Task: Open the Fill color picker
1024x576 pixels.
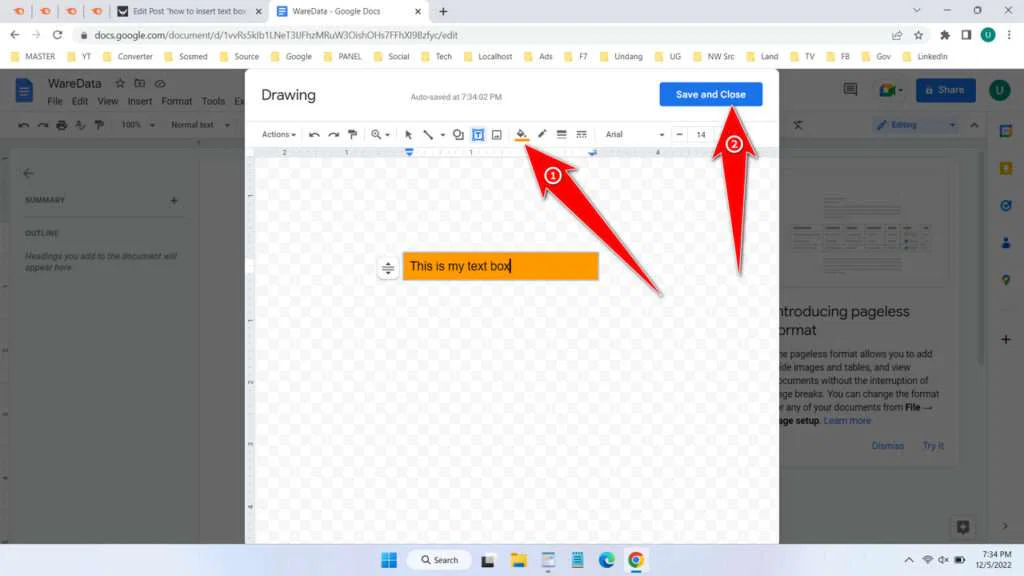Action: (x=521, y=134)
